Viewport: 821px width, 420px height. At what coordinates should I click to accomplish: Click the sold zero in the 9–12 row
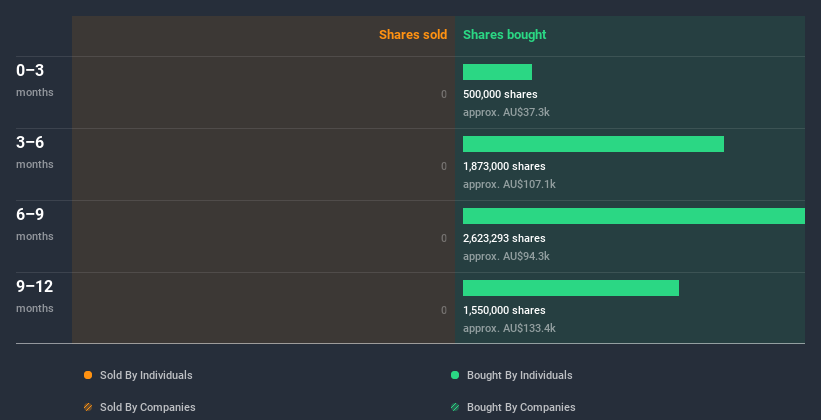(444, 310)
